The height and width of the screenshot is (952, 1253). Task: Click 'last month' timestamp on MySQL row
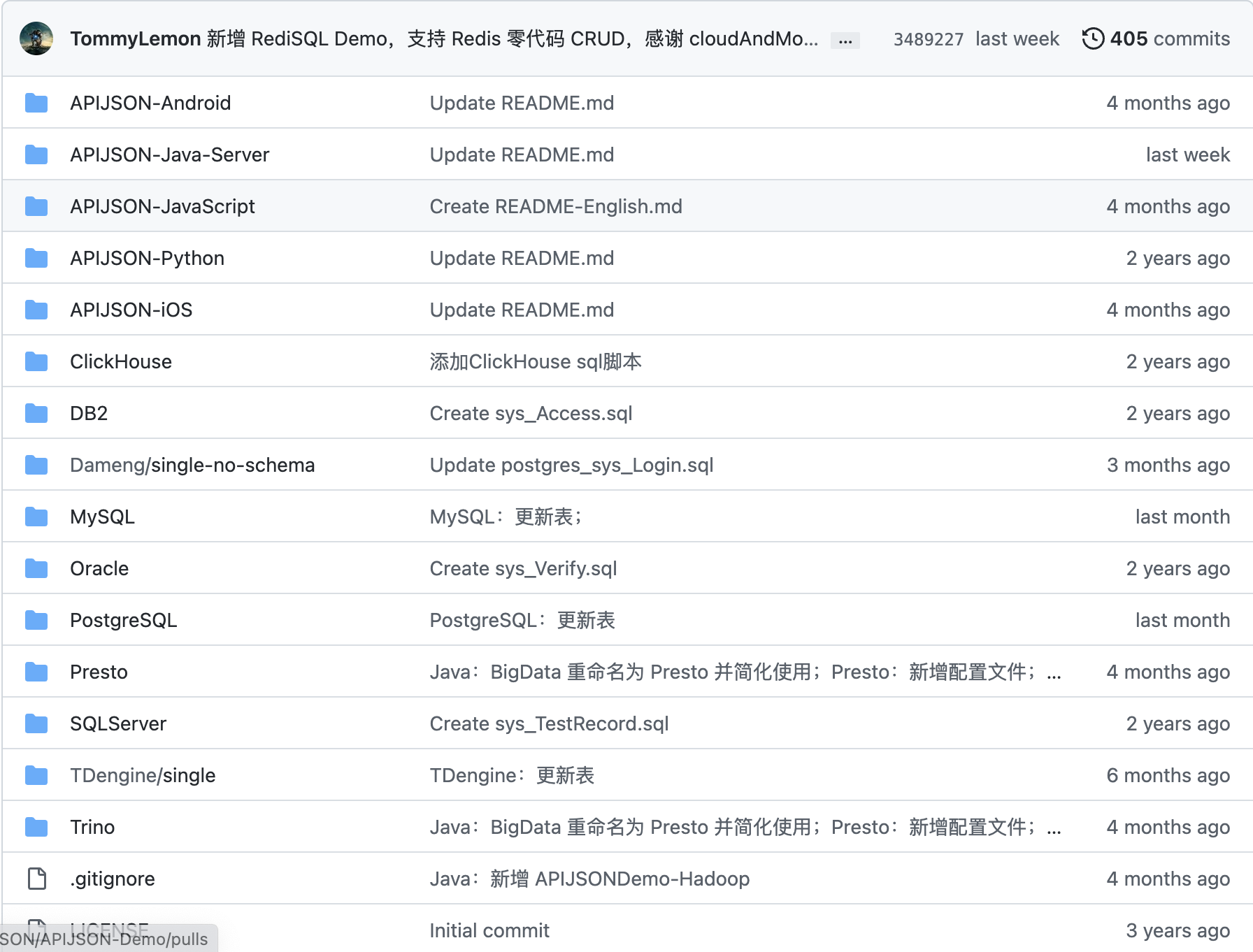tap(1182, 517)
